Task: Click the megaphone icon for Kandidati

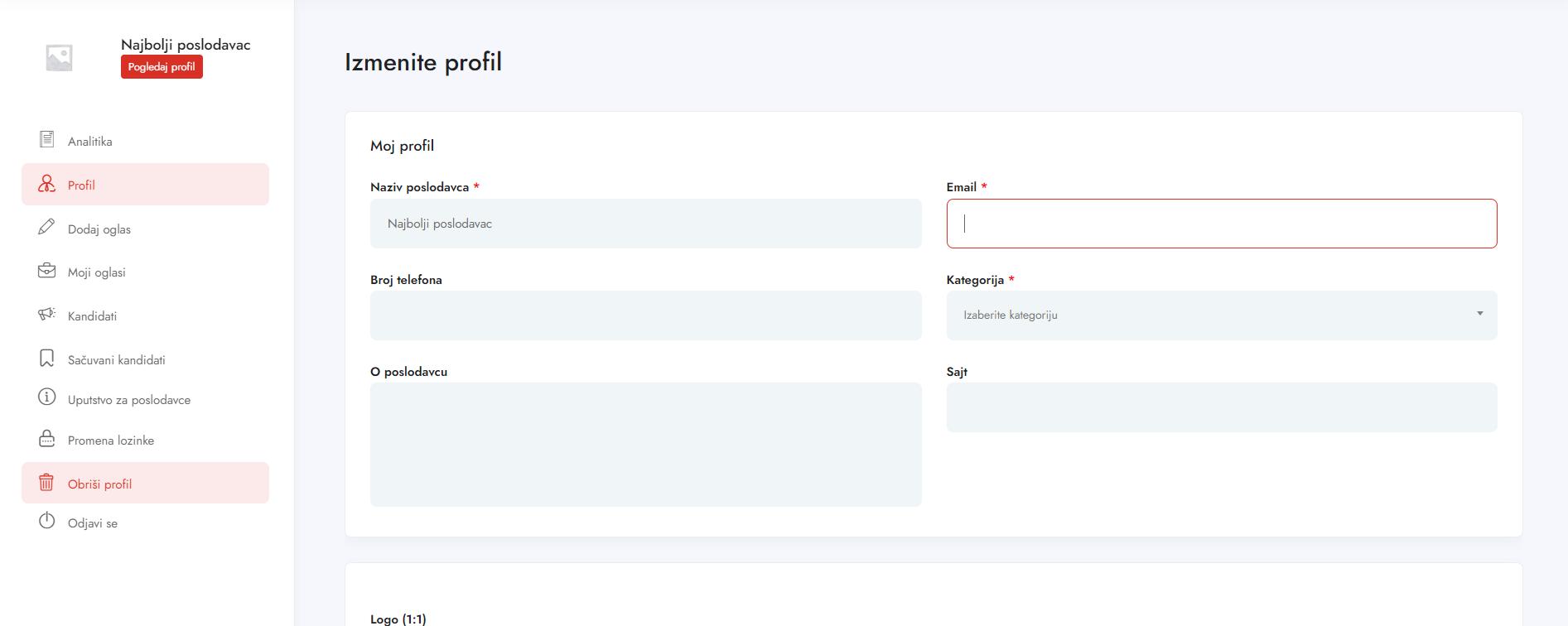Action: click(47, 315)
